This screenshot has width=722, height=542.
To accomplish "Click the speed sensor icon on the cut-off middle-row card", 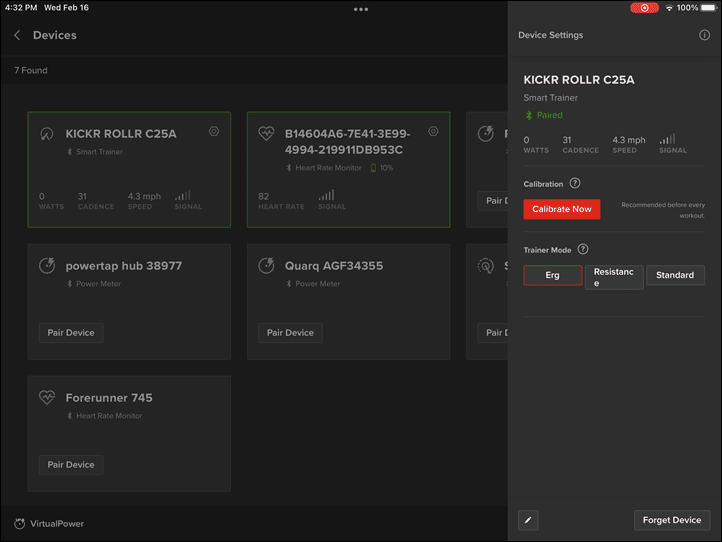I will click(x=485, y=266).
